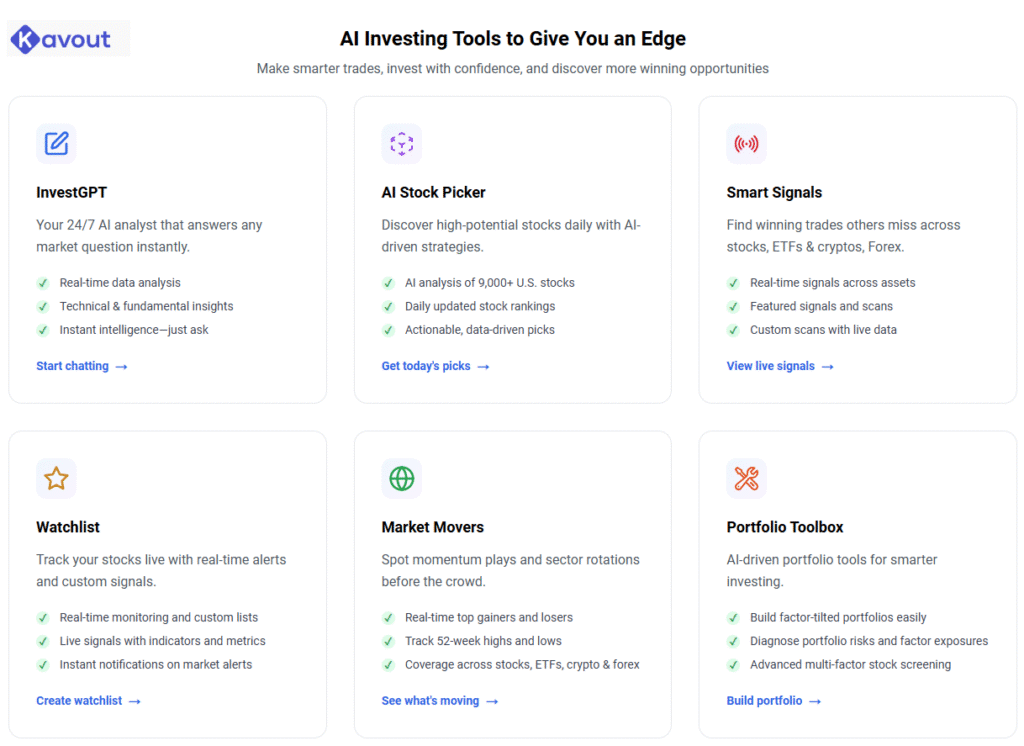Click the InvestGPT pencil edit icon
The image size is (1024, 746).
point(56,144)
